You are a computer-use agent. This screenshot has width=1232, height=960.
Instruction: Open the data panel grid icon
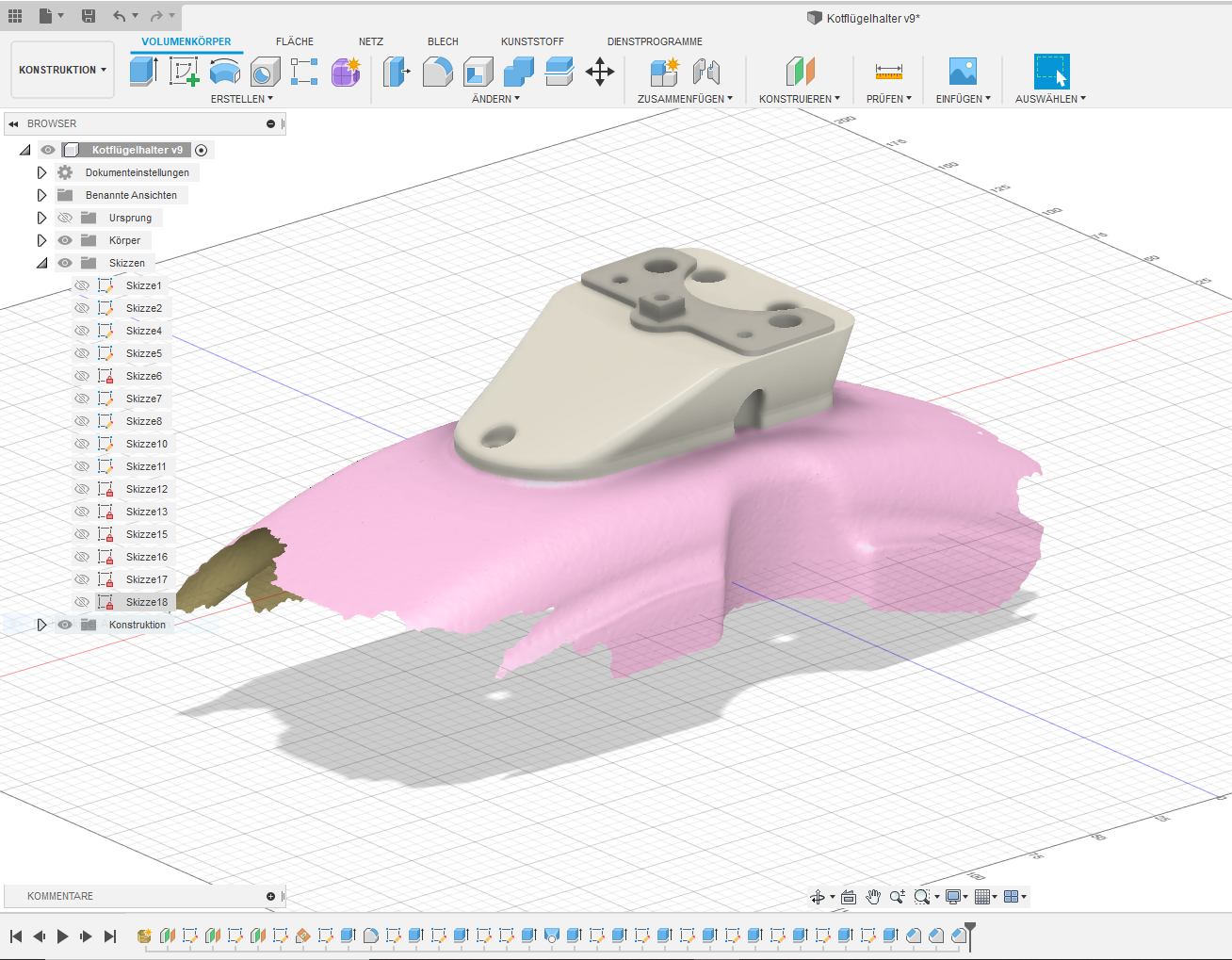(15, 16)
